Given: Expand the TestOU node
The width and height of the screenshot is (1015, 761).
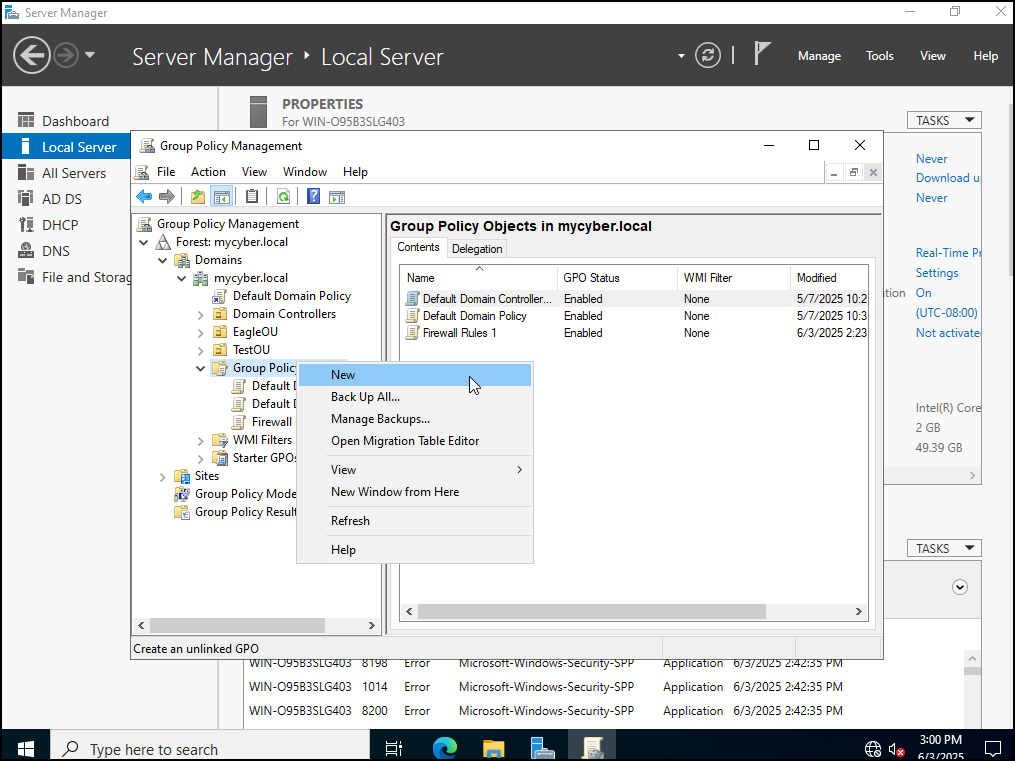Looking at the screenshot, I should pyautogui.click(x=201, y=350).
